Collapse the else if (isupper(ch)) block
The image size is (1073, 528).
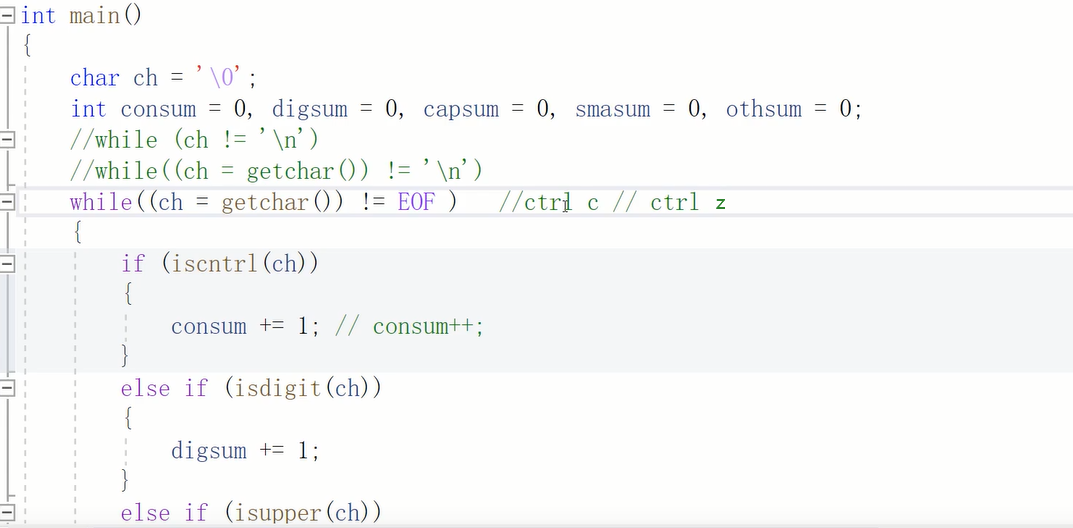[7, 513]
